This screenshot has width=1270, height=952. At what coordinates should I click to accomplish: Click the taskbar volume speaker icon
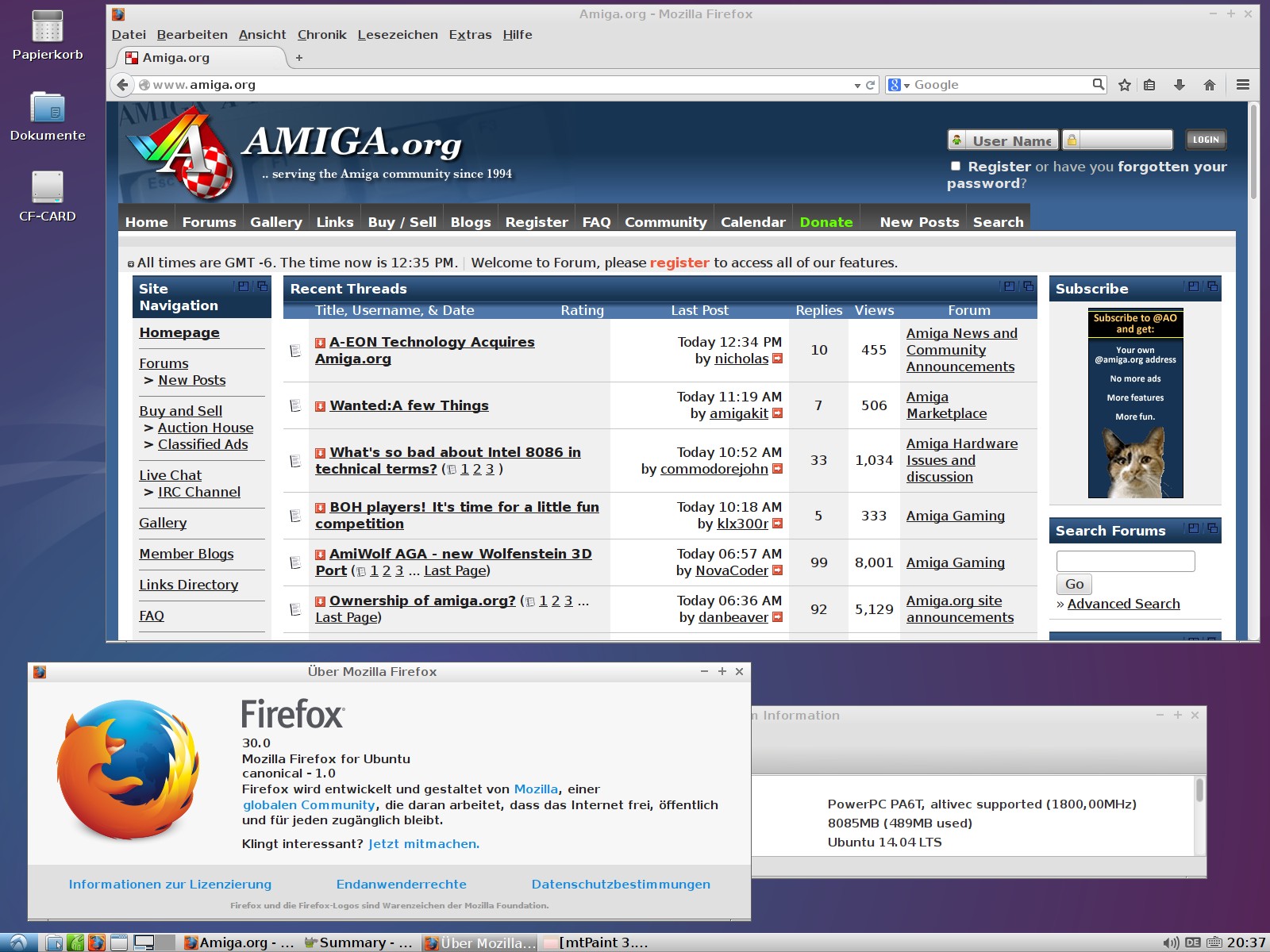pyautogui.click(x=1170, y=942)
